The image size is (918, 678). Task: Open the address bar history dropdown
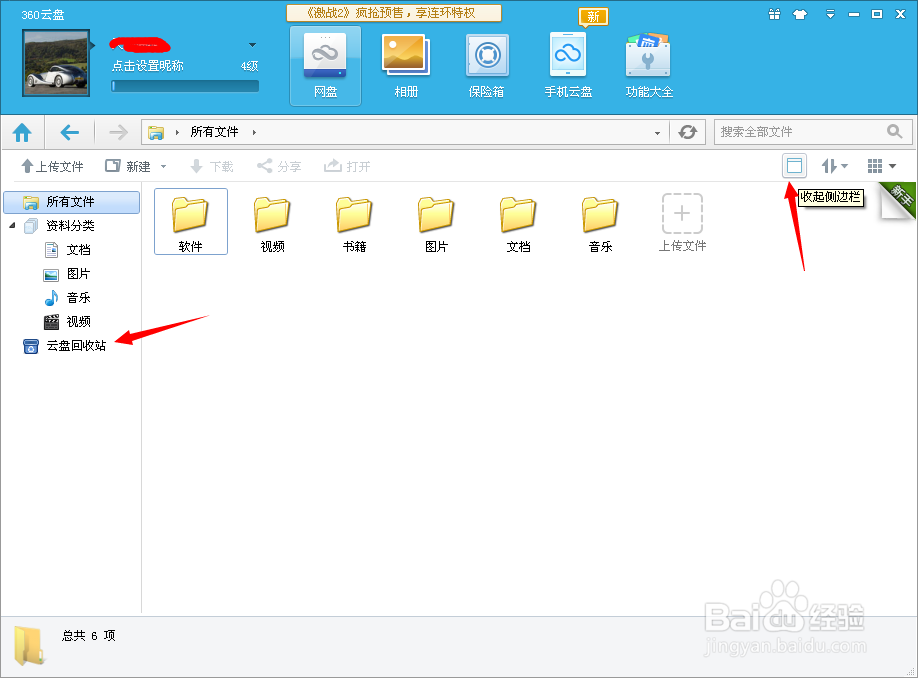pos(657,133)
